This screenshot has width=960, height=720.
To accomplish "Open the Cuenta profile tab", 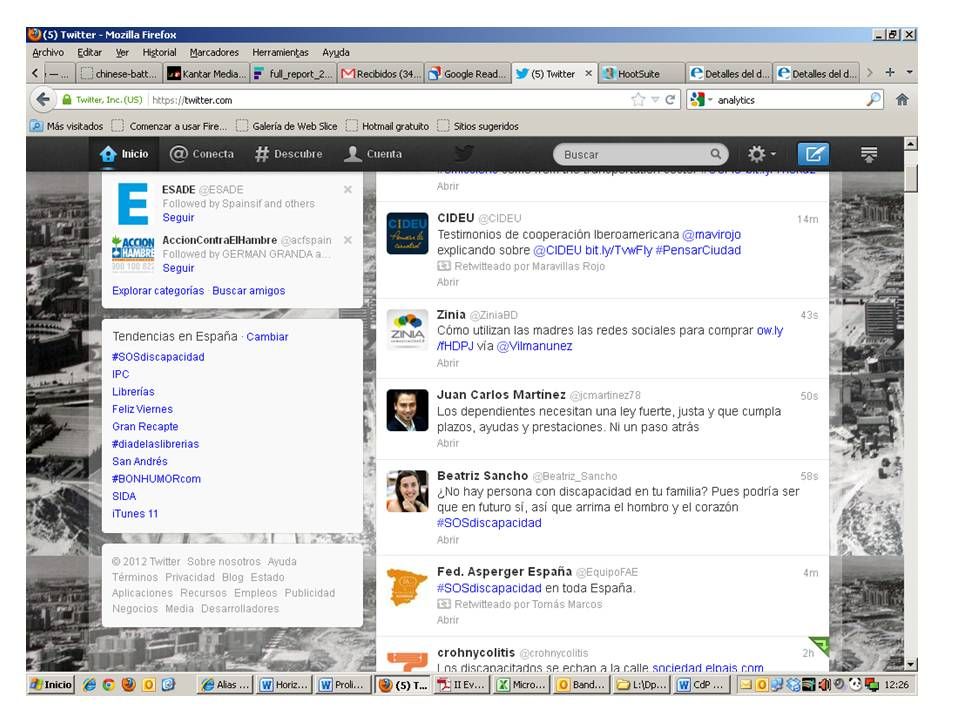I will 373,154.
